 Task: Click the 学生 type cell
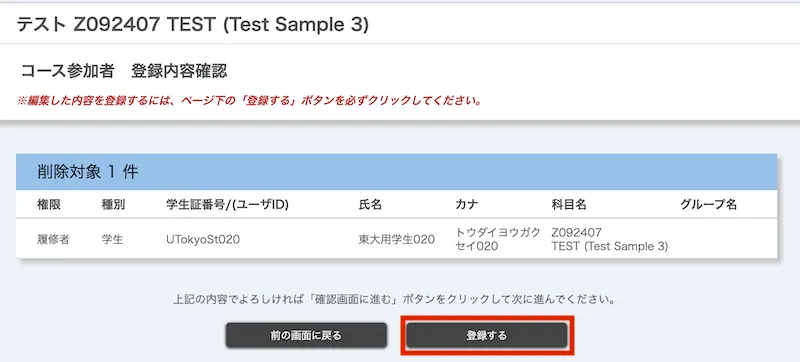[112, 239]
